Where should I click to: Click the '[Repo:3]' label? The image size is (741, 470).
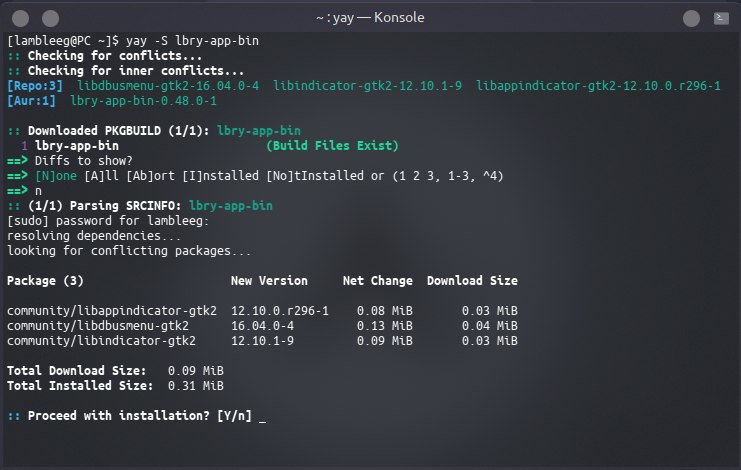pyautogui.click(x=34, y=86)
